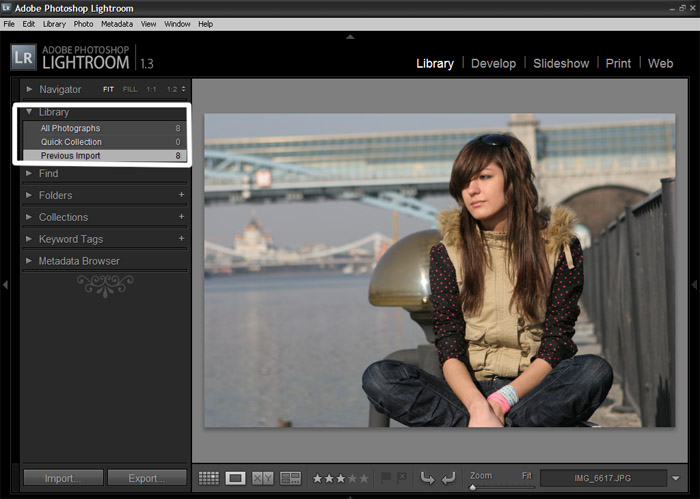Image resolution: width=700 pixels, height=499 pixels.
Task: Open the toolbar options dropdown arrow
Action: [676, 478]
